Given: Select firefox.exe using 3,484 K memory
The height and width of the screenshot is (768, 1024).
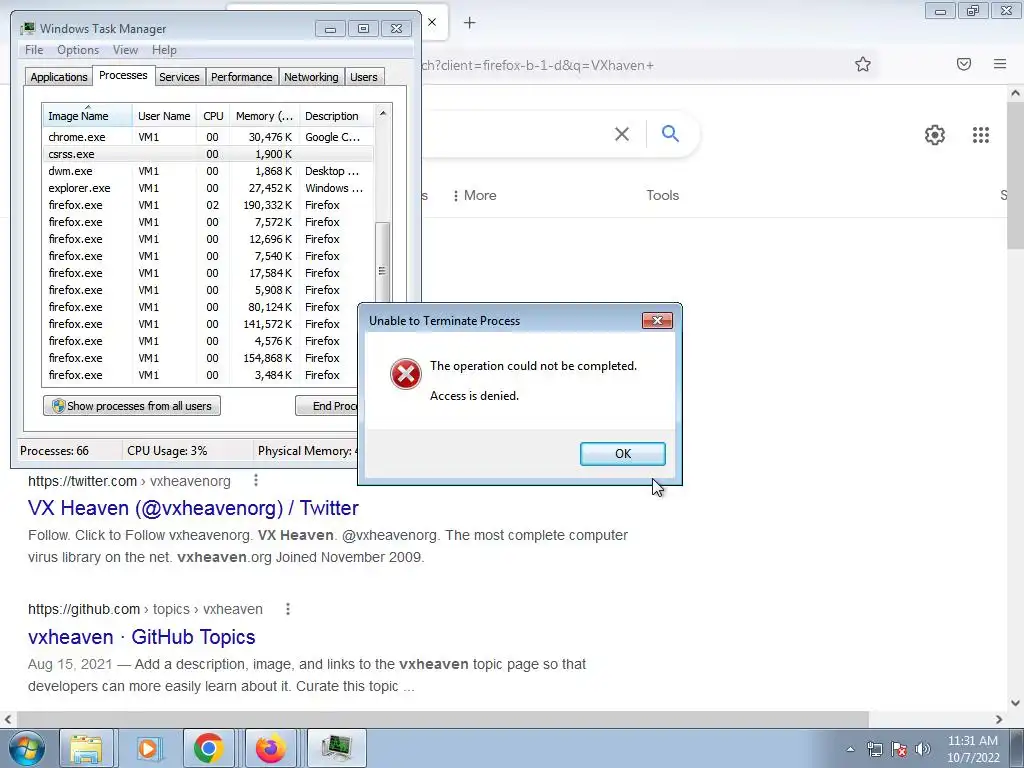Looking at the screenshot, I should 200,375.
